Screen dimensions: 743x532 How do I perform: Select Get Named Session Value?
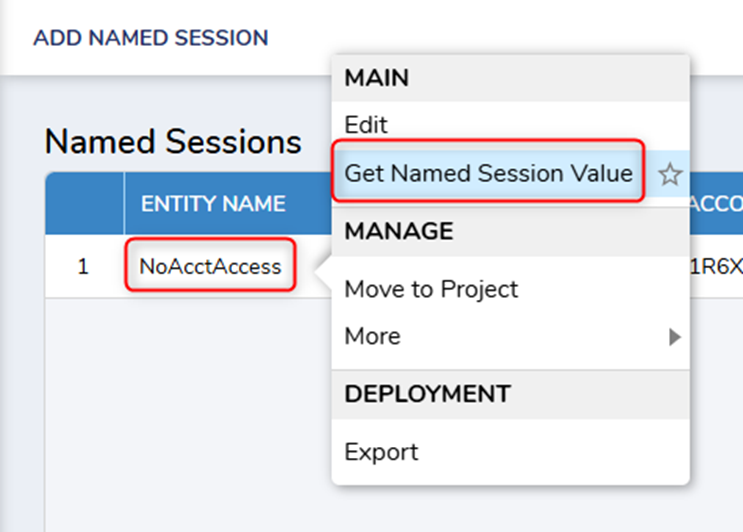(x=488, y=174)
